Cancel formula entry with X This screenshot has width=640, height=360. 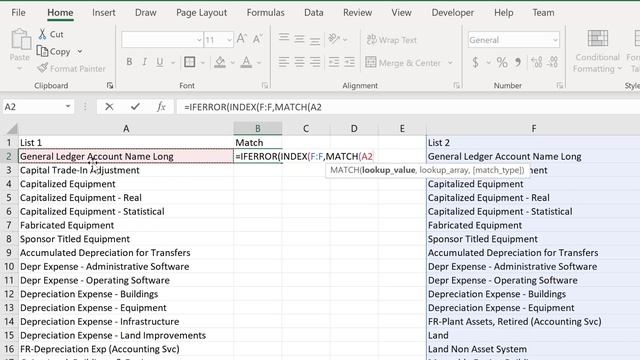tap(109, 107)
